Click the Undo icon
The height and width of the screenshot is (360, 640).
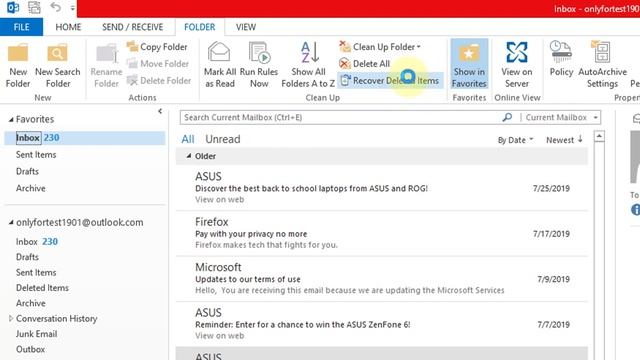point(56,7)
